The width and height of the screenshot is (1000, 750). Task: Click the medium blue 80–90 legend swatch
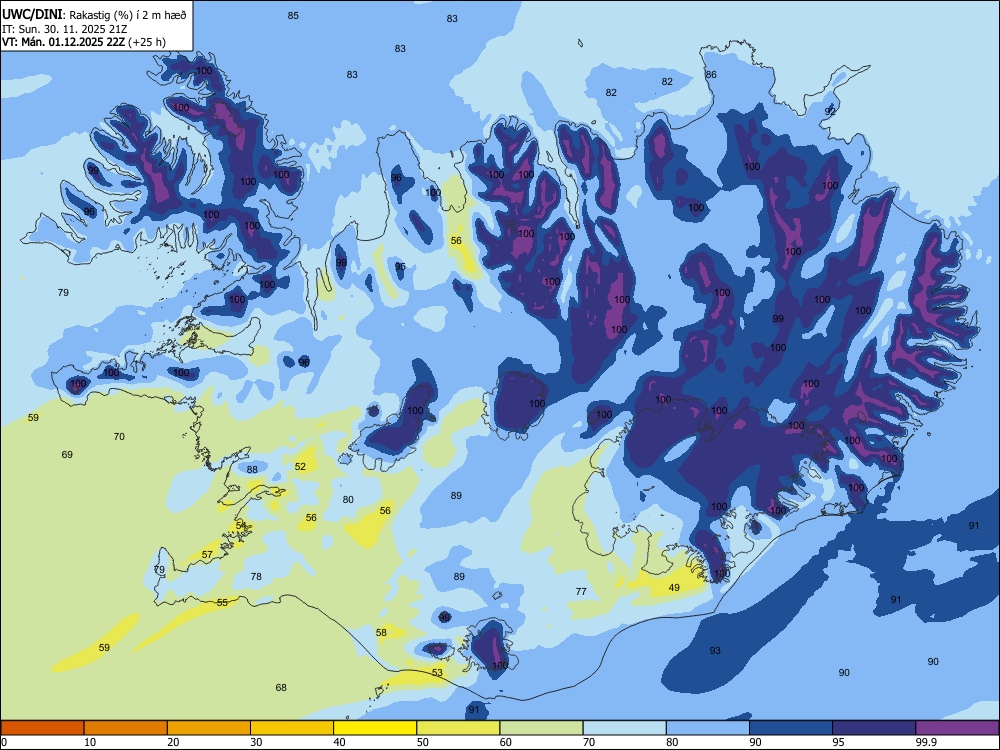tap(708, 728)
